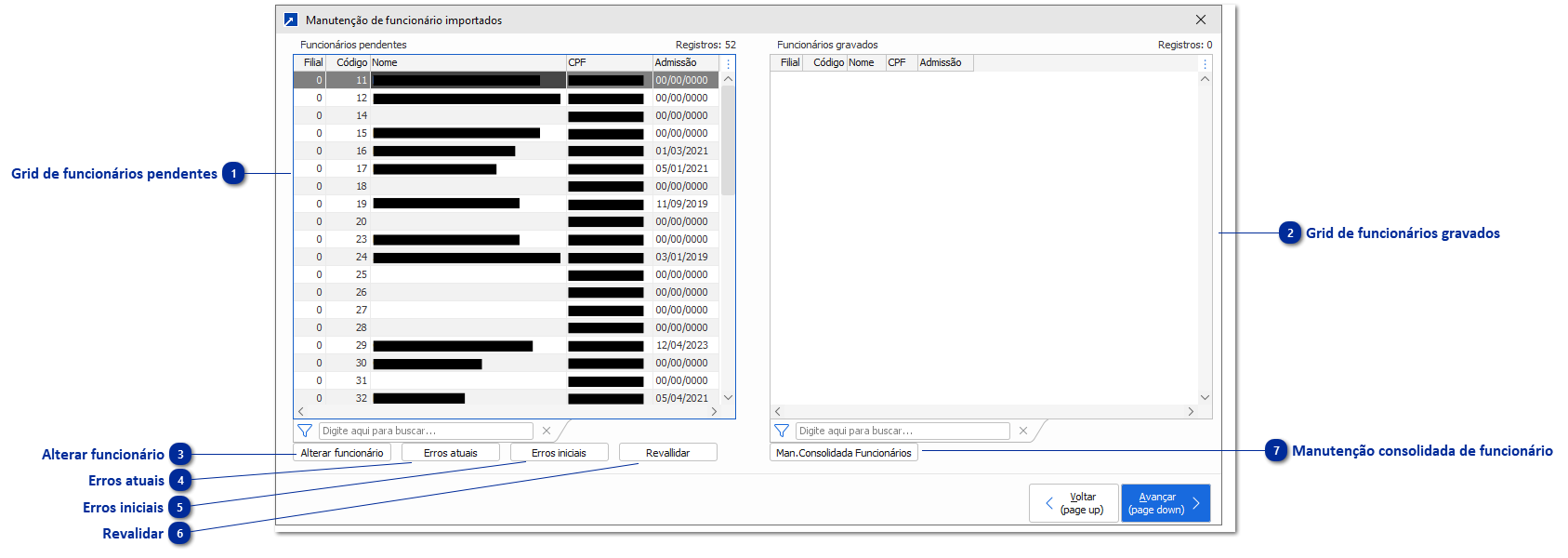This screenshot has height=558, width=1568.
Task: Sort pending grid by Admissão column
Action: (685, 62)
